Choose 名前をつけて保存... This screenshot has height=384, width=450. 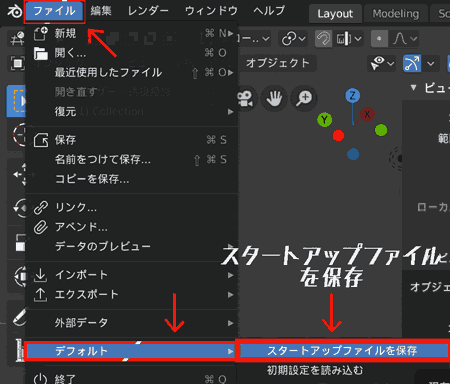[132, 159]
